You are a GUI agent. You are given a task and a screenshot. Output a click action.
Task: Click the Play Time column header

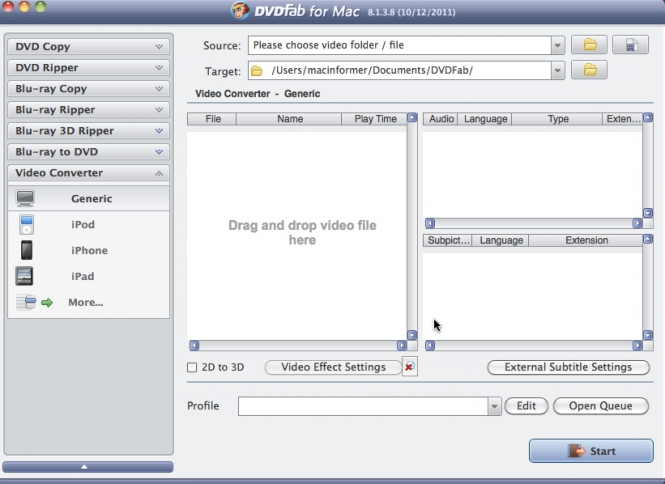(374, 119)
